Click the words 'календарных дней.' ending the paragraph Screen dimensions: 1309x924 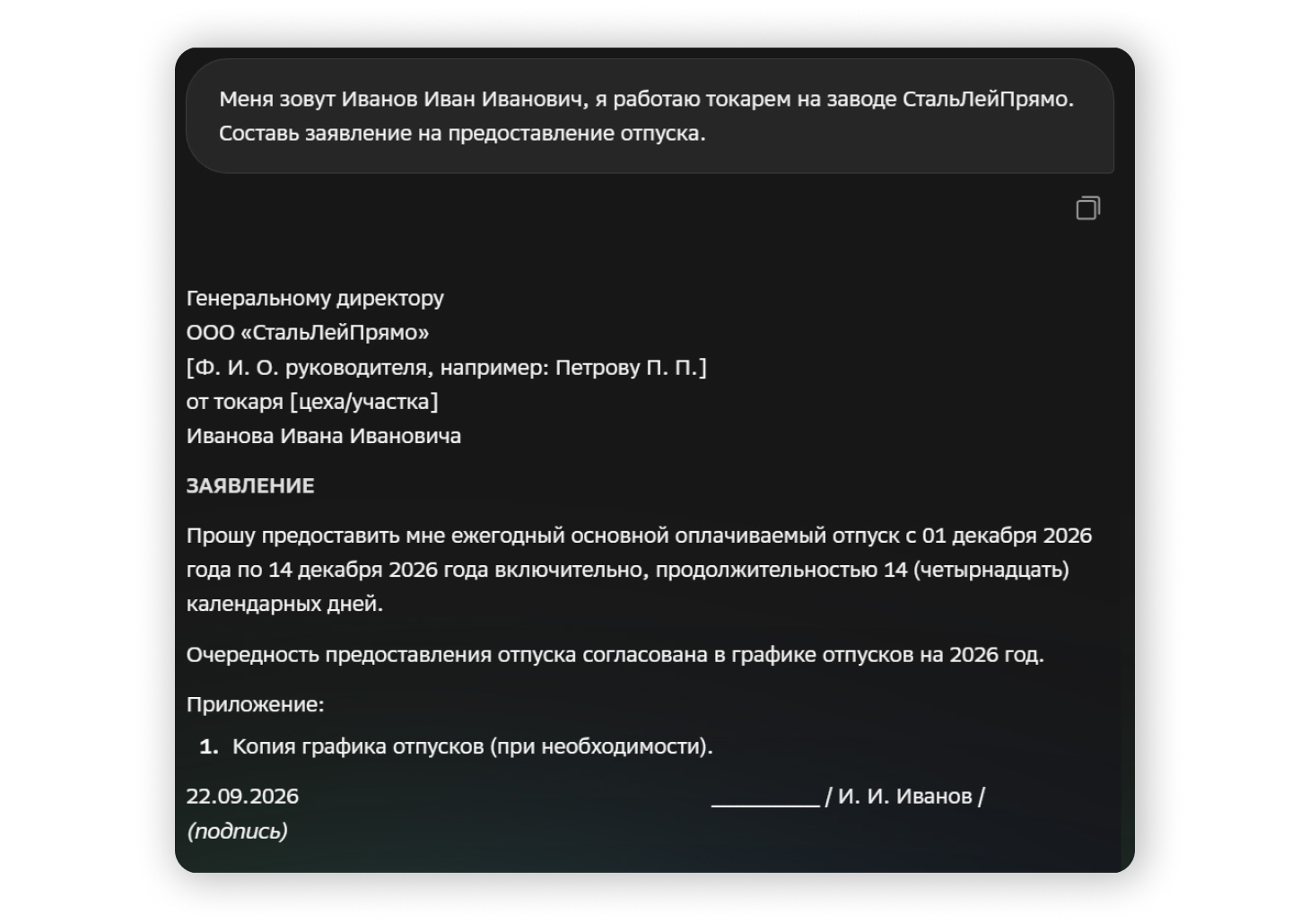(284, 605)
